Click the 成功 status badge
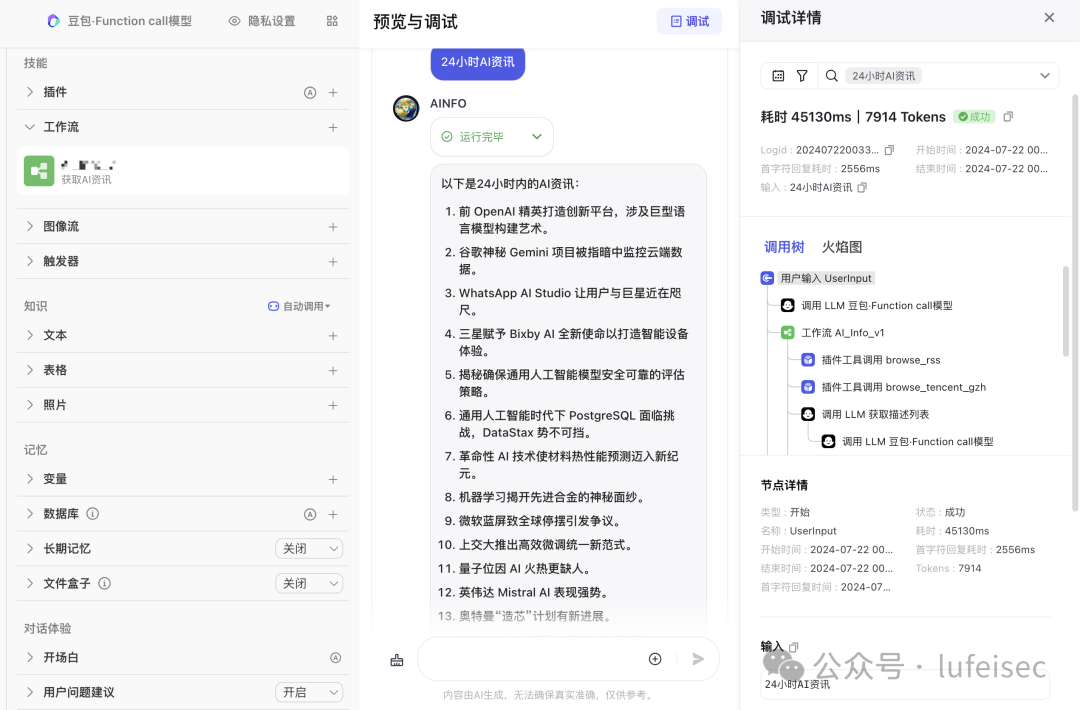Screen dimensions: 1080x710 click(x=975, y=116)
